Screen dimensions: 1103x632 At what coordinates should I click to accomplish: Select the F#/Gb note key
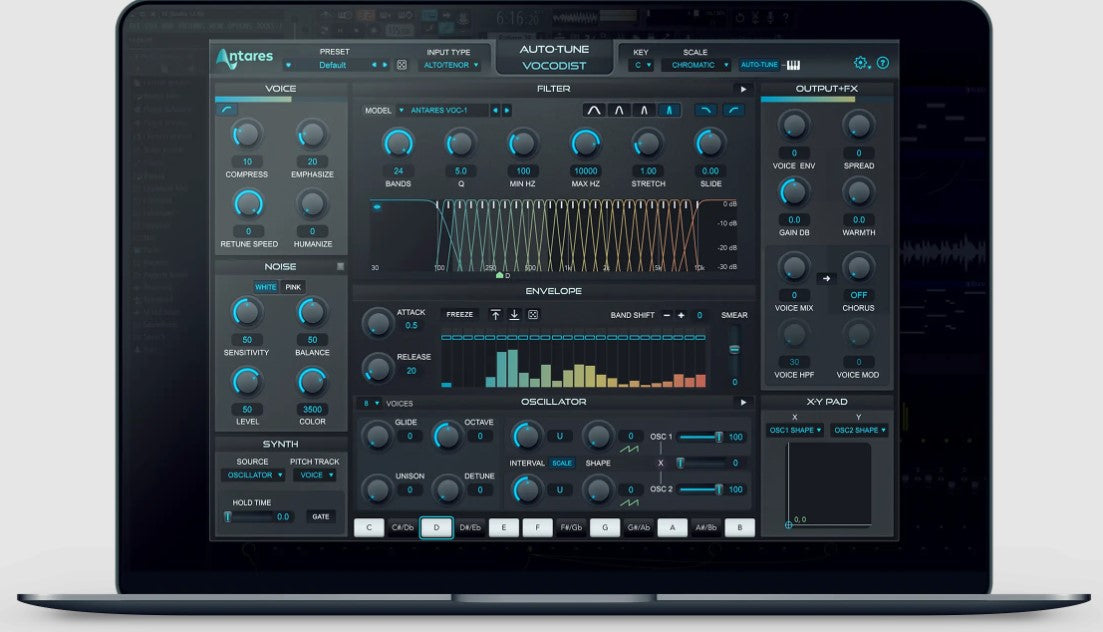[571, 527]
